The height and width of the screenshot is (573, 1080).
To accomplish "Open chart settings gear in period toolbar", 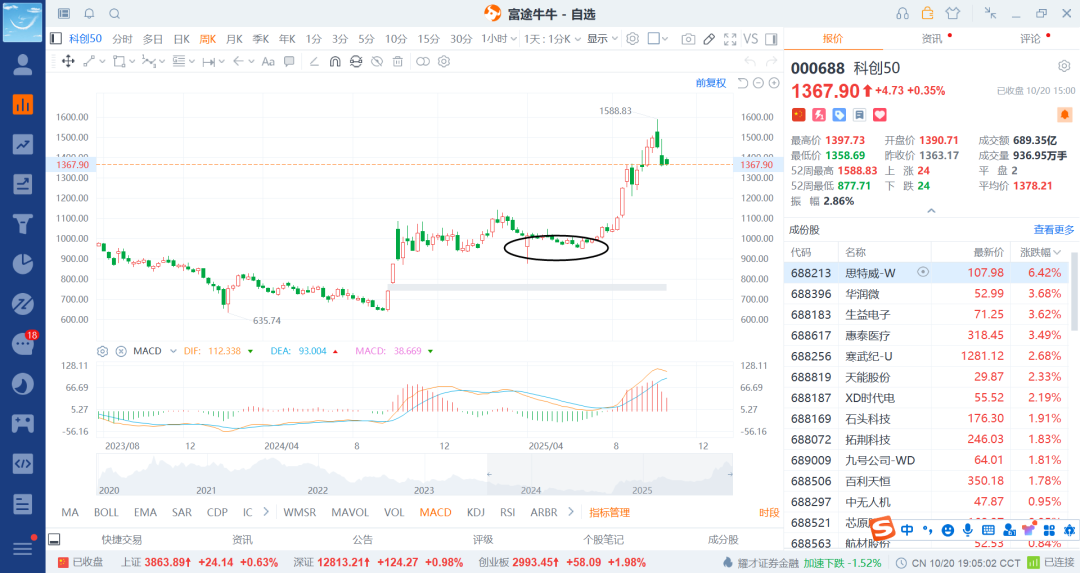I will (x=632, y=39).
